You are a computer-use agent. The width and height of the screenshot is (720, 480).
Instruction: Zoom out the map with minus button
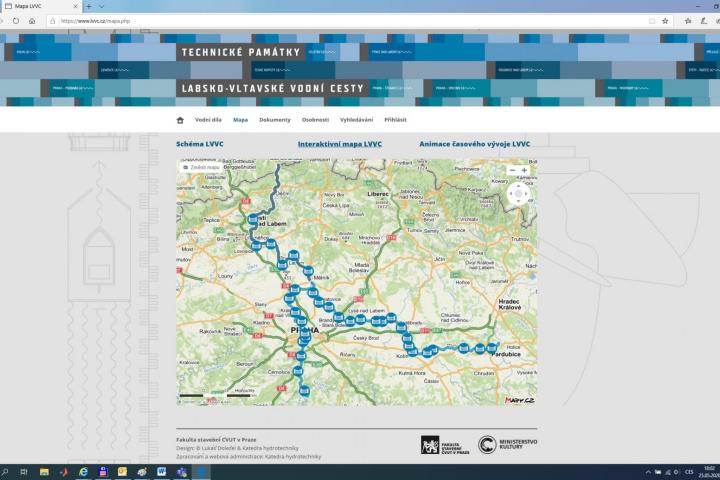[x=512, y=170]
